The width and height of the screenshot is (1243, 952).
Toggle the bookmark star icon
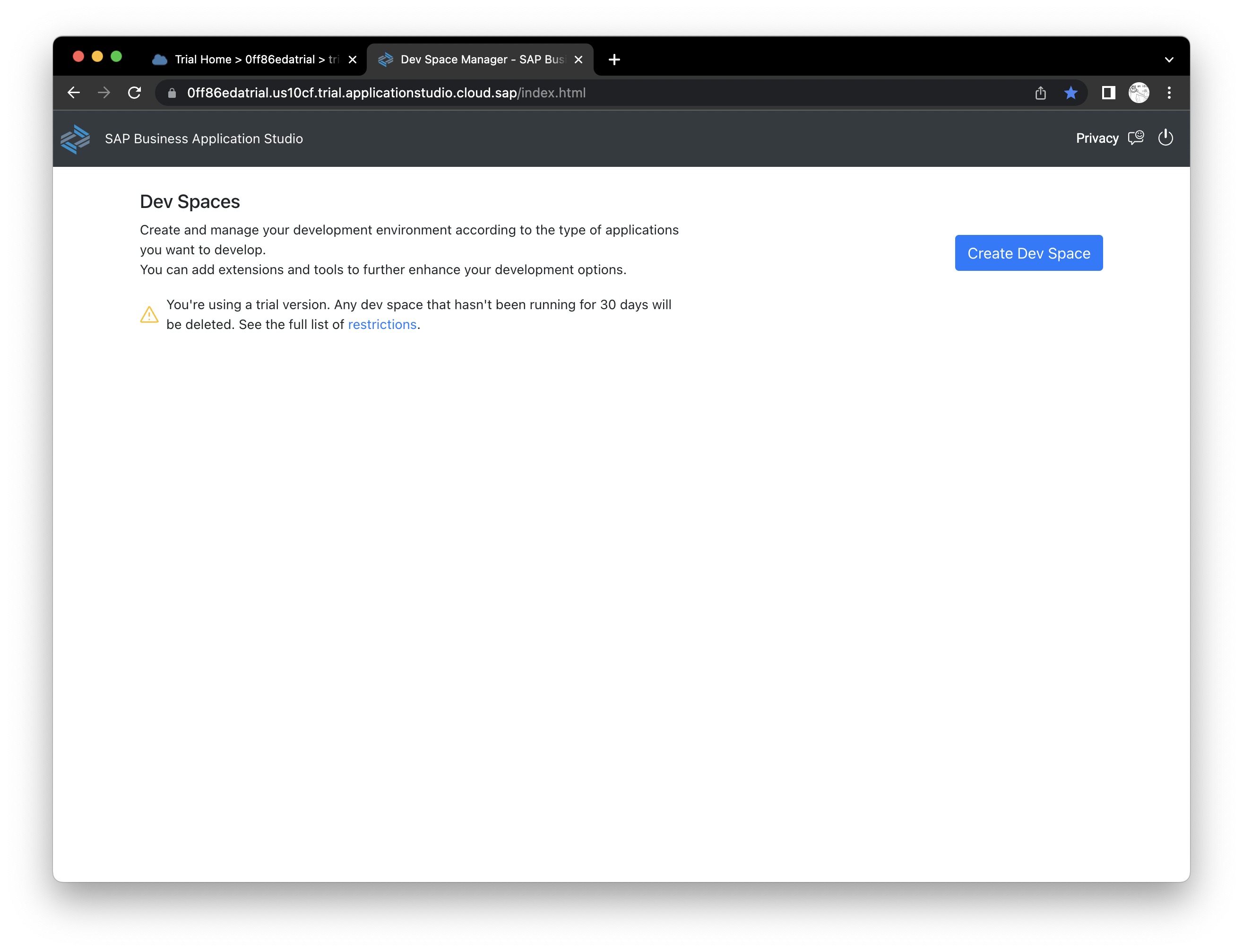[1070, 93]
